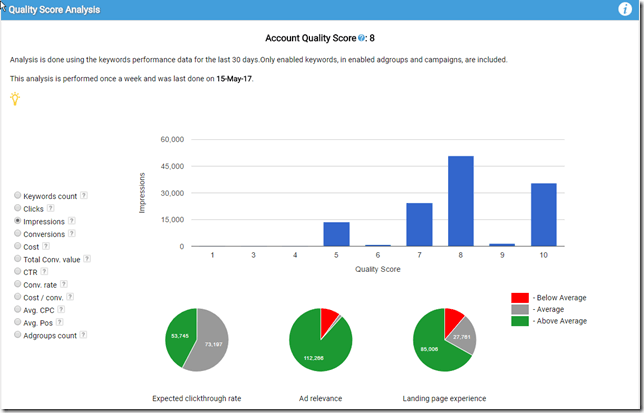Switch metric to Avg. Pos radio button
This screenshot has height=413, width=644.
coord(17,322)
